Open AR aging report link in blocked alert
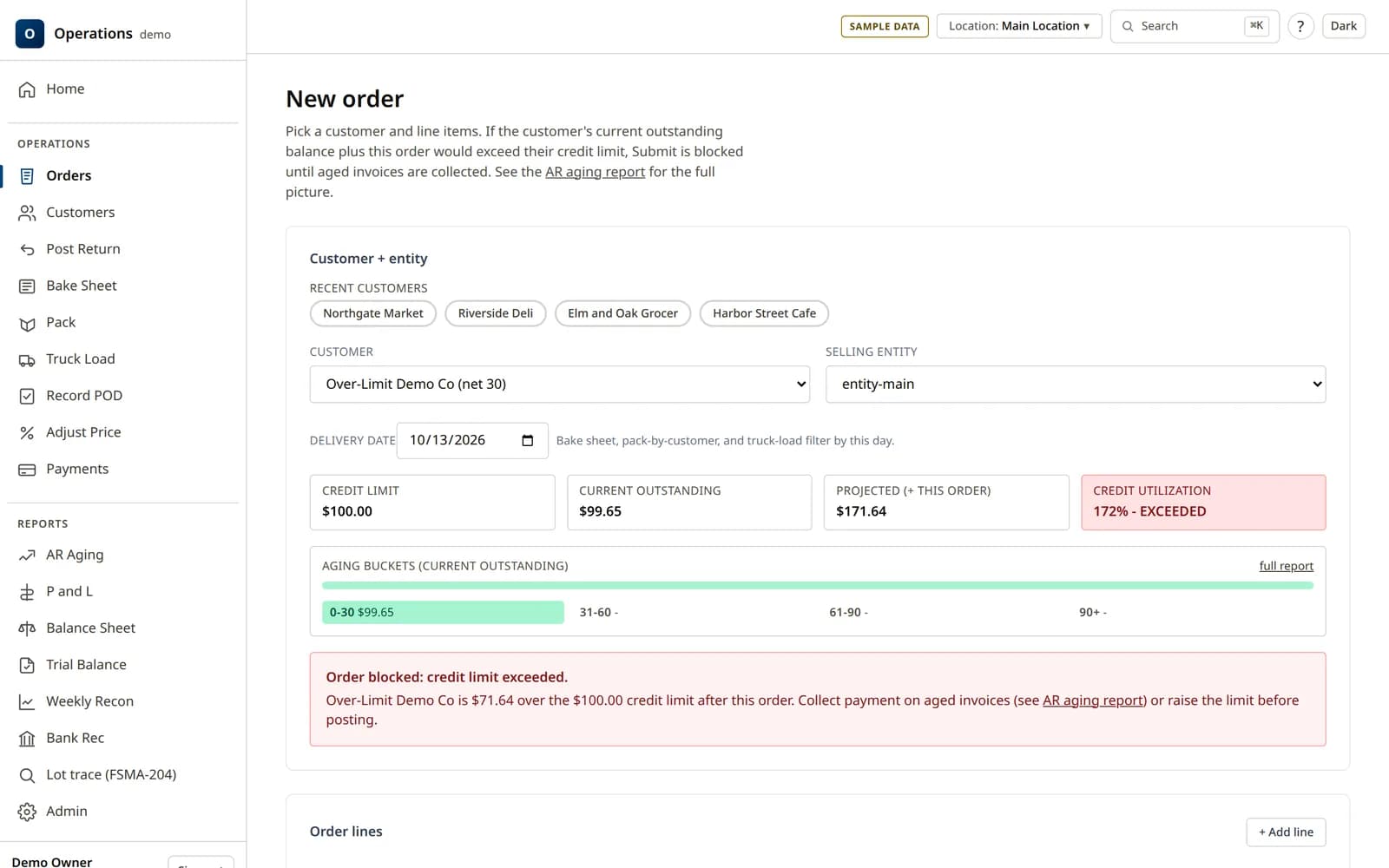The image size is (1389, 868). tap(1092, 700)
